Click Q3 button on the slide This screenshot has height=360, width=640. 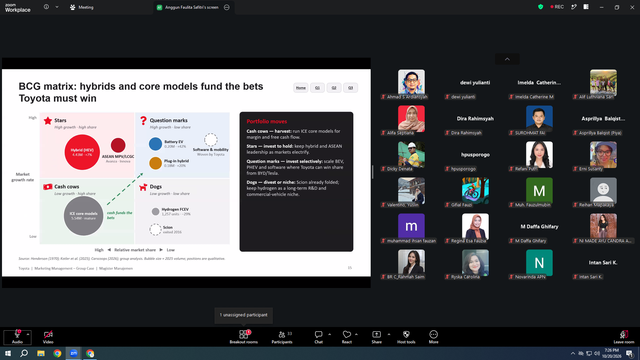[350, 88]
